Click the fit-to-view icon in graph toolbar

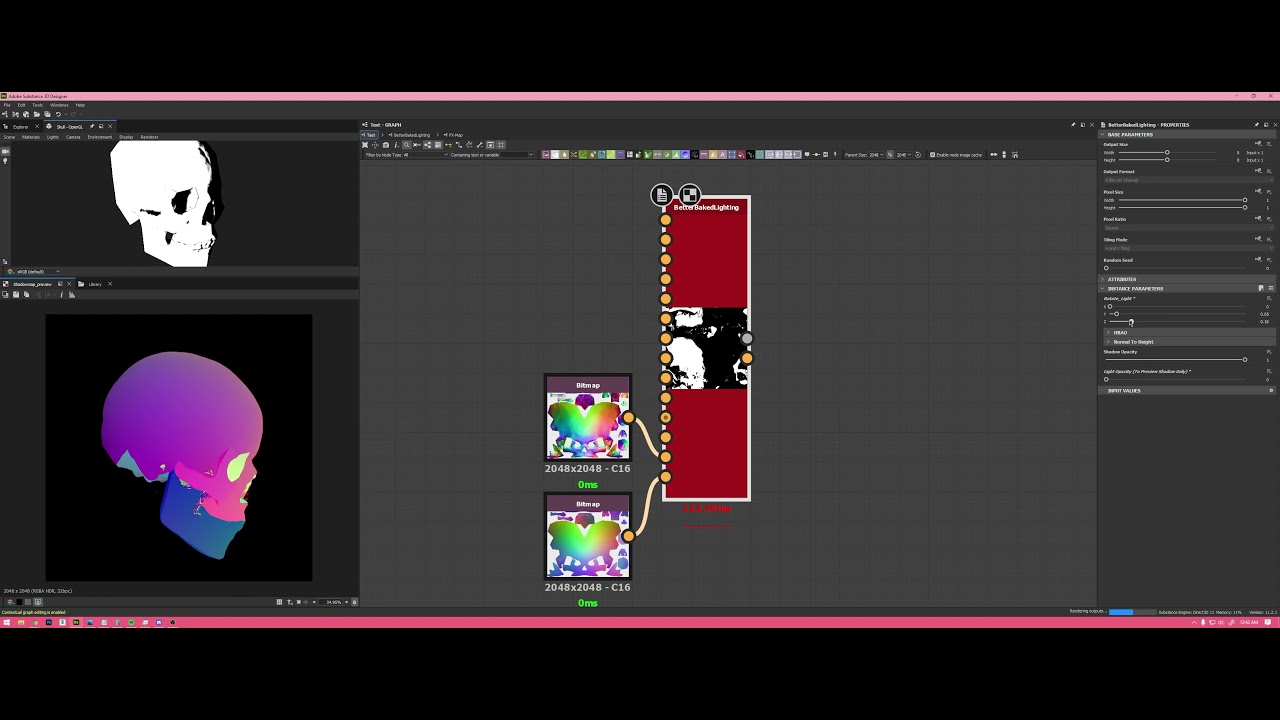365,145
